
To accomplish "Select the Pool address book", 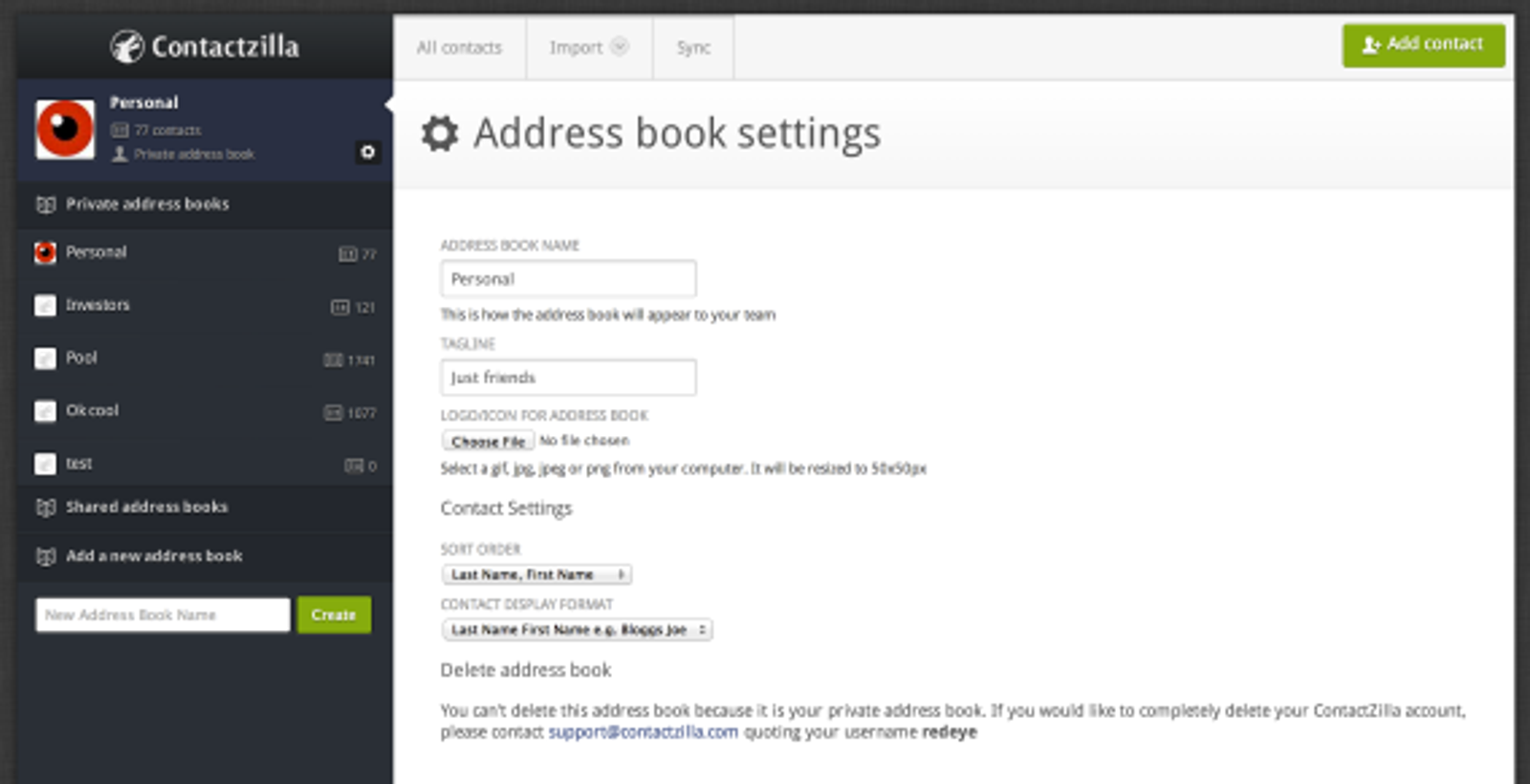I will [x=205, y=358].
